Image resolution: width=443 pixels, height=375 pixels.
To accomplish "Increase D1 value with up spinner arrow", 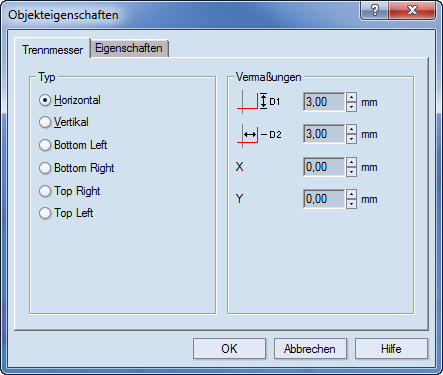I will coord(351,97).
